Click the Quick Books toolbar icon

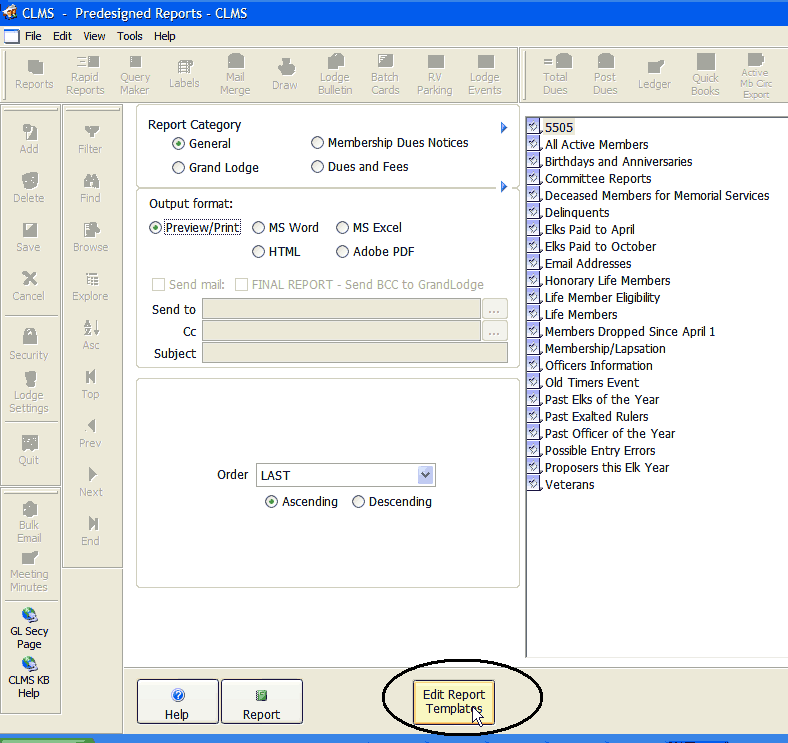coord(705,75)
